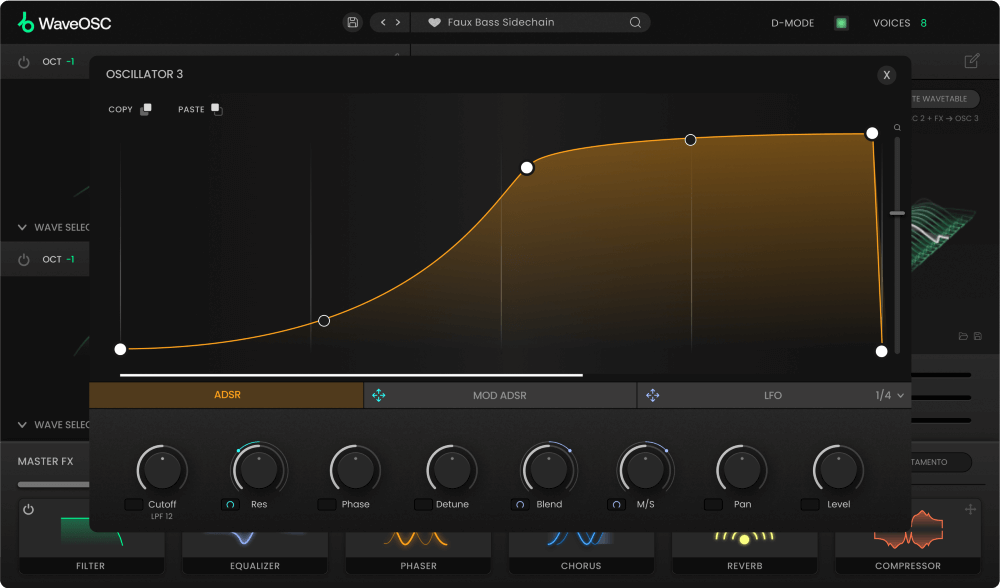Switch to the MOD ADSR tab
This screenshot has height=588, width=1000.
click(500, 395)
